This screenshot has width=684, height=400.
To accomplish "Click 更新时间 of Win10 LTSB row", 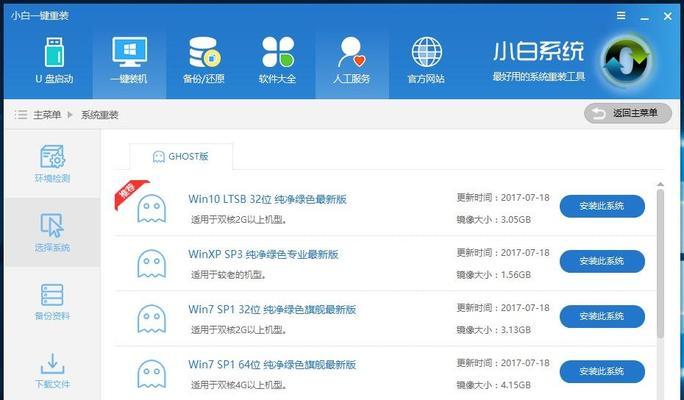I will 503,198.
